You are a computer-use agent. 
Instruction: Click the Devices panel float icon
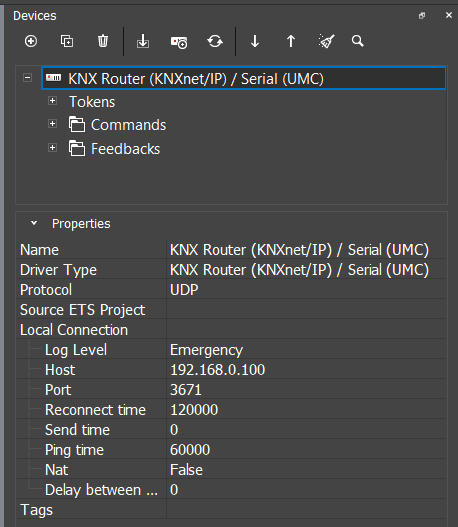422,15
